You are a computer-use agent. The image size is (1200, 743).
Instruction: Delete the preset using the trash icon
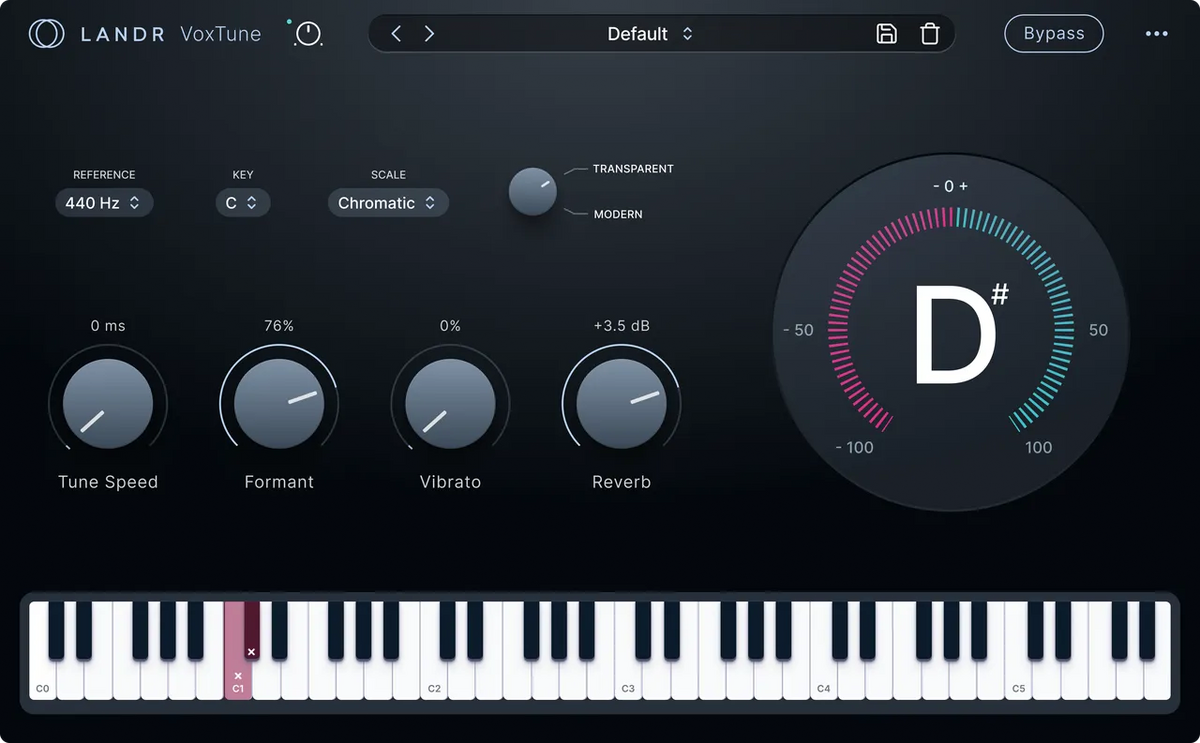coord(929,33)
